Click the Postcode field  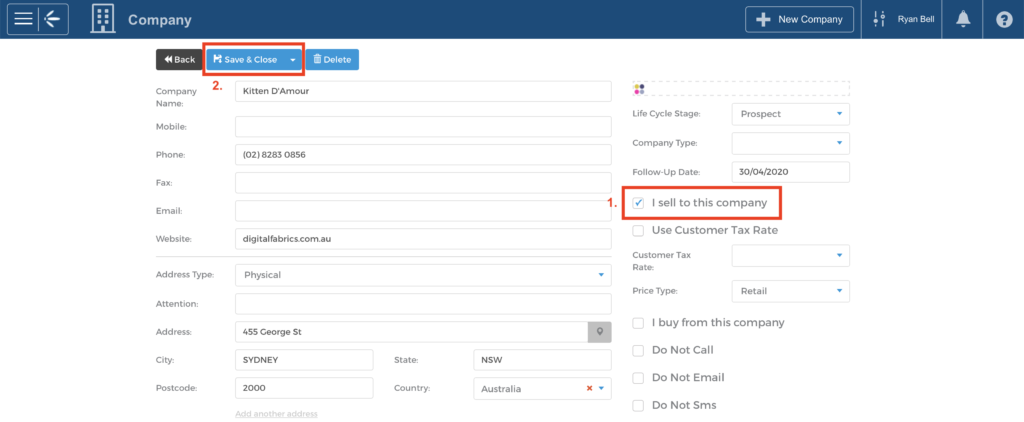tap(304, 388)
